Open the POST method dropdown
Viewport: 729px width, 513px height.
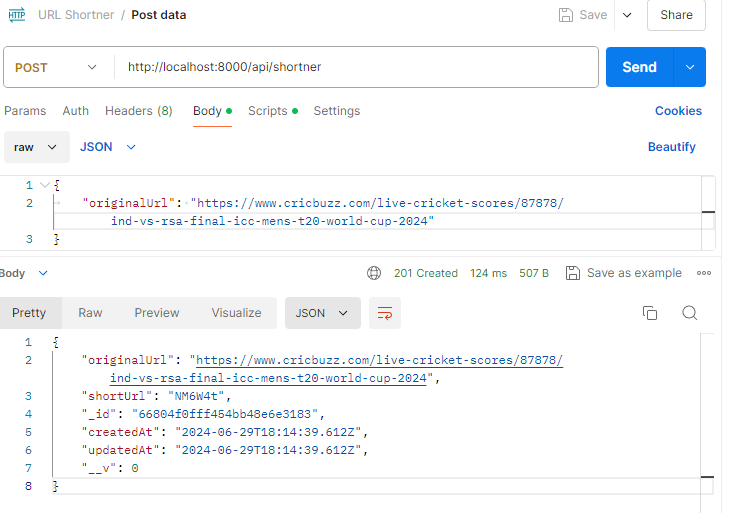click(56, 67)
